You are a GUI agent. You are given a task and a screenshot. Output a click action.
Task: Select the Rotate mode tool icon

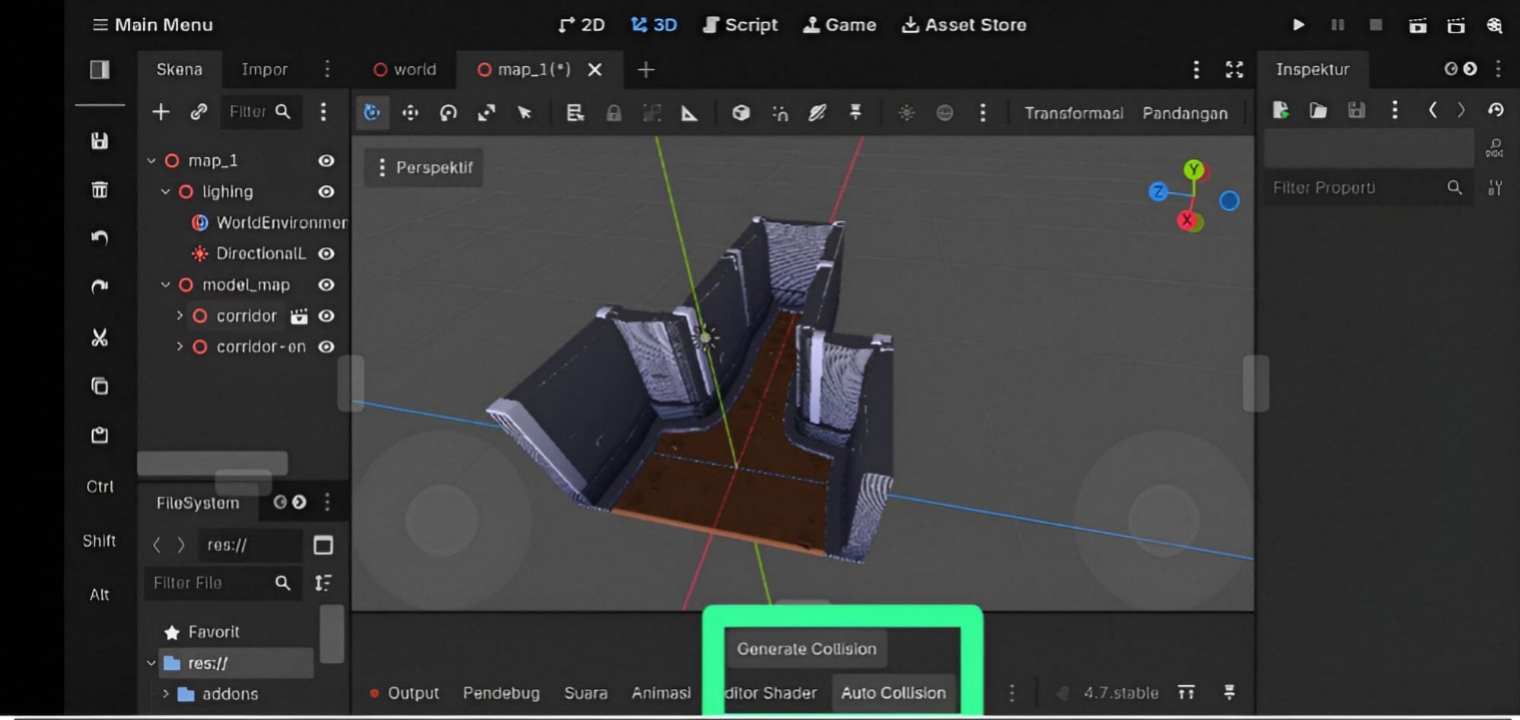point(448,113)
